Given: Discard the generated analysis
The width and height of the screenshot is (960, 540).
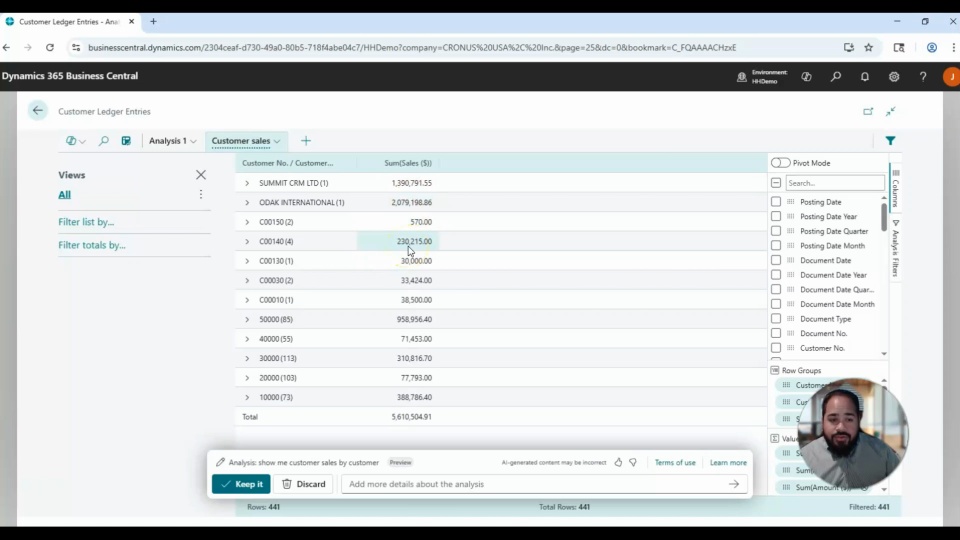Looking at the screenshot, I should tap(303, 484).
